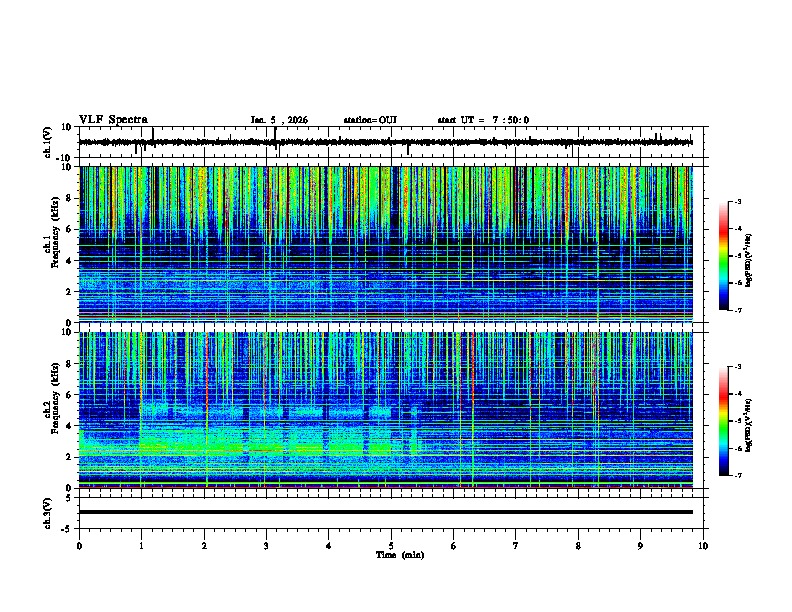The height and width of the screenshot is (612, 792).
Task: Click the "-7" label below ch.2 colorbar
Action: [738, 475]
